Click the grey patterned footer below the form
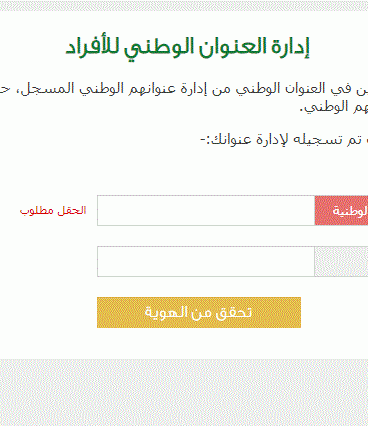 184,392
